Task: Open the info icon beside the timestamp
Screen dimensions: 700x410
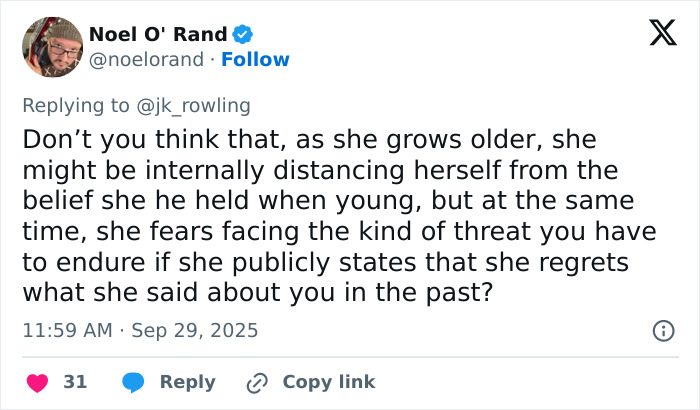Action: 662,330
